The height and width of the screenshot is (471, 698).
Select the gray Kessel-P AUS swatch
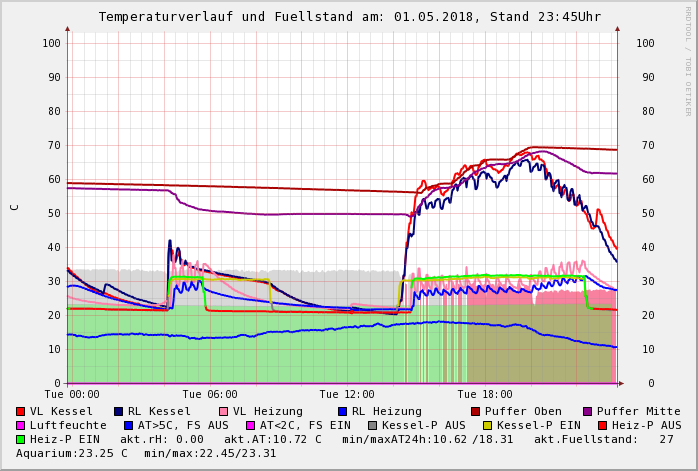373,425
